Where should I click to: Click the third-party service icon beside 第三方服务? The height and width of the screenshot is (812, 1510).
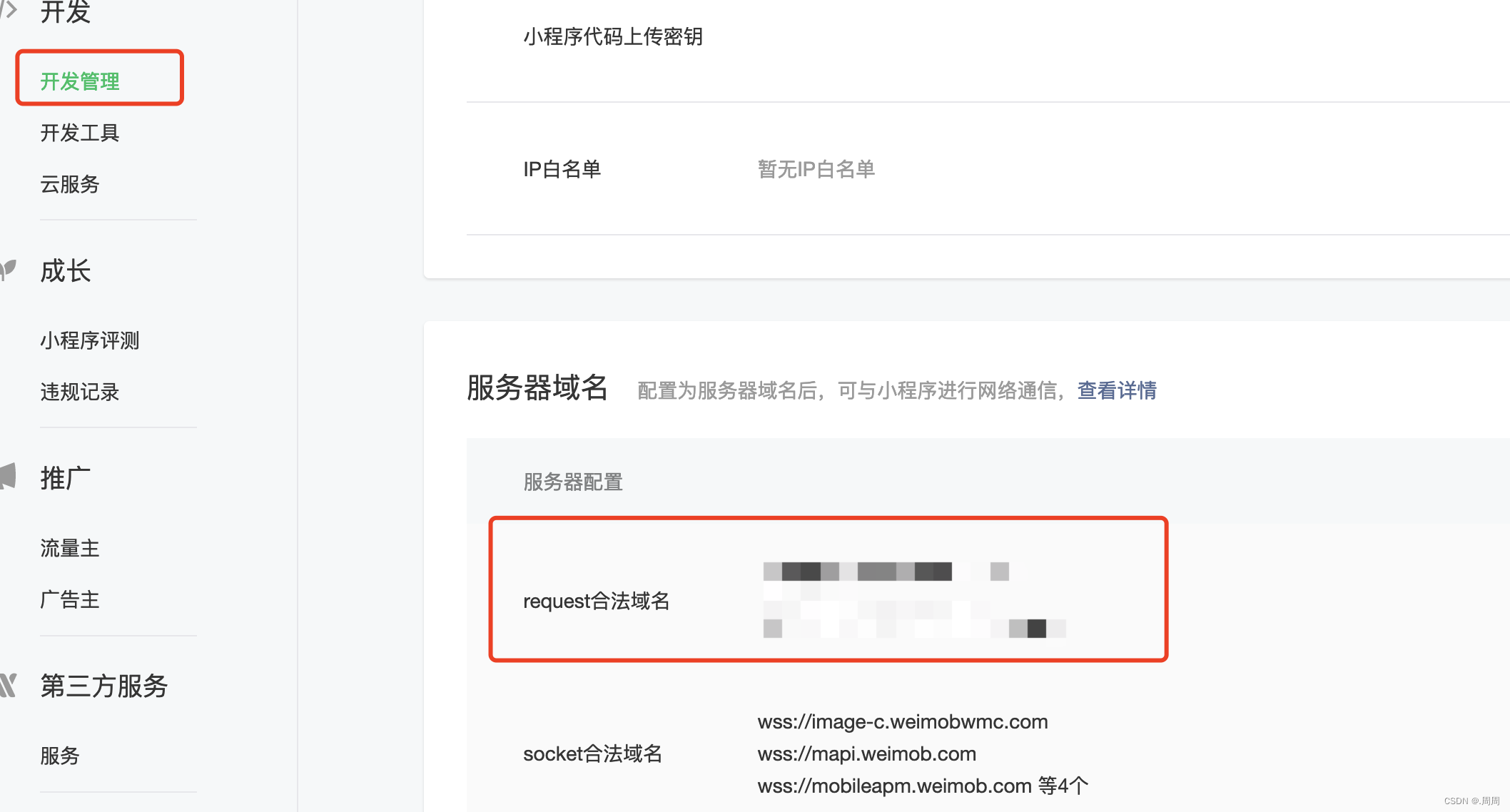tap(9, 685)
